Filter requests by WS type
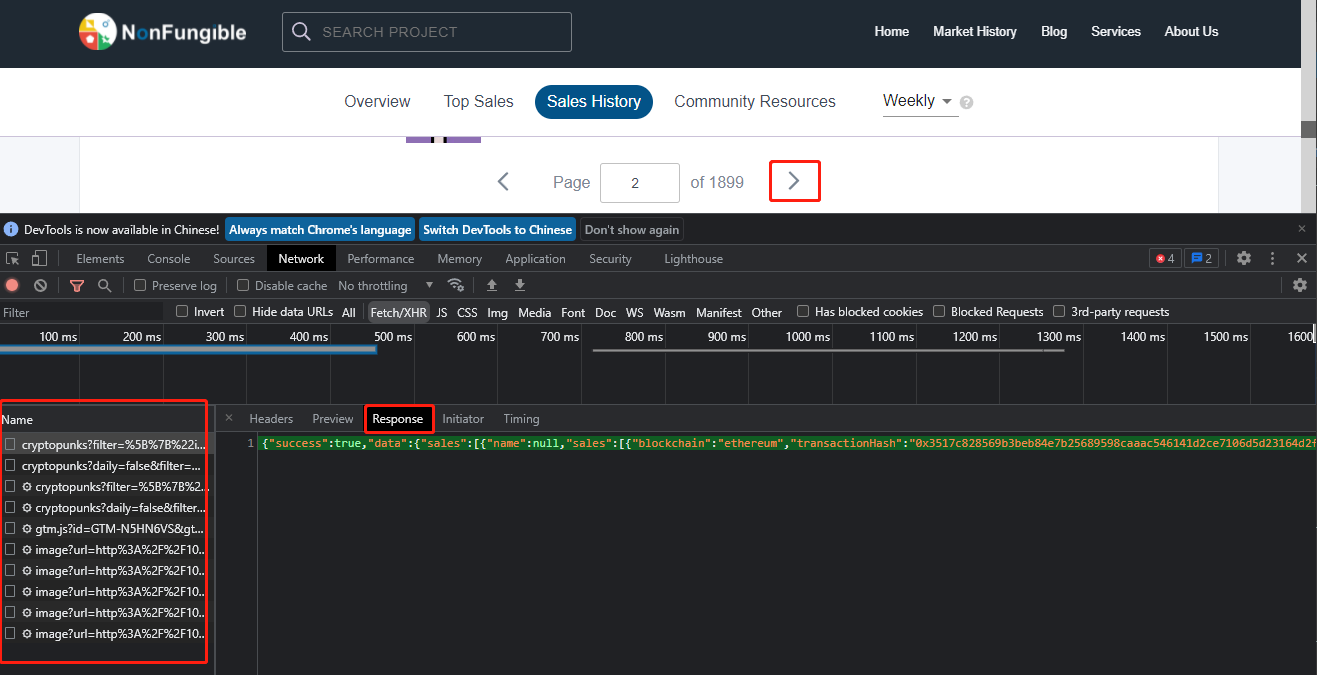1317x675 pixels. point(635,312)
